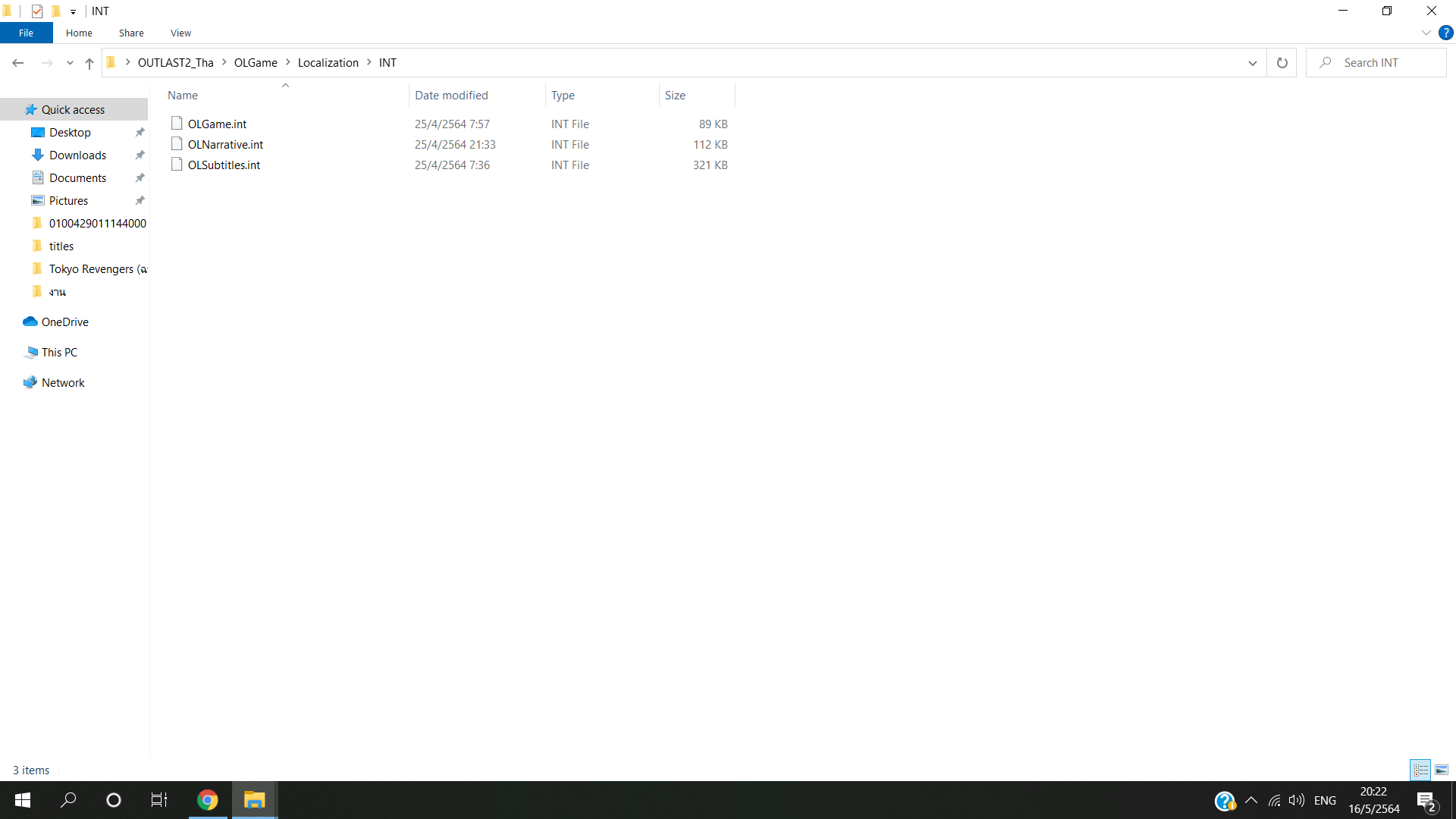Open the Tokyo Revengers folder
Screen dimensions: 1456x819
tap(97, 269)
